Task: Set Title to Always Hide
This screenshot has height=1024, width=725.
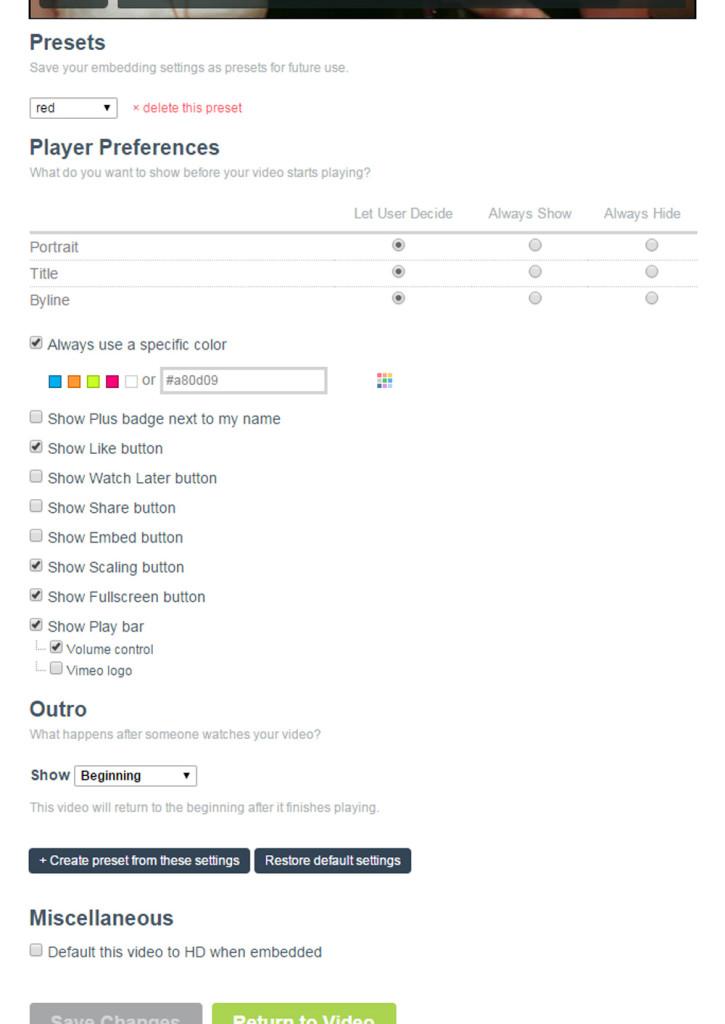Action: (652, 272)
